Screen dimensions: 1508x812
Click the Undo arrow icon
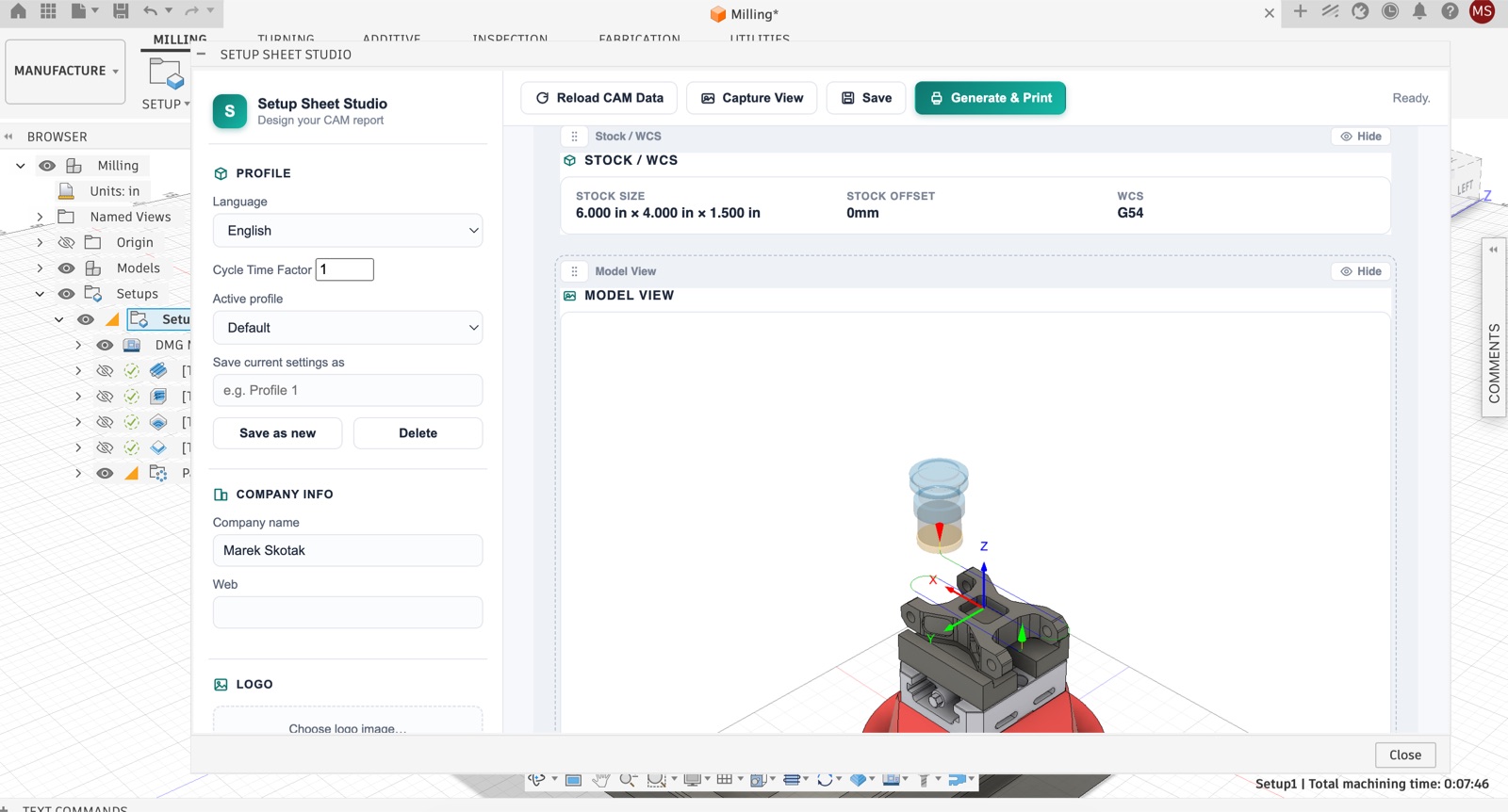pos(151,11)
